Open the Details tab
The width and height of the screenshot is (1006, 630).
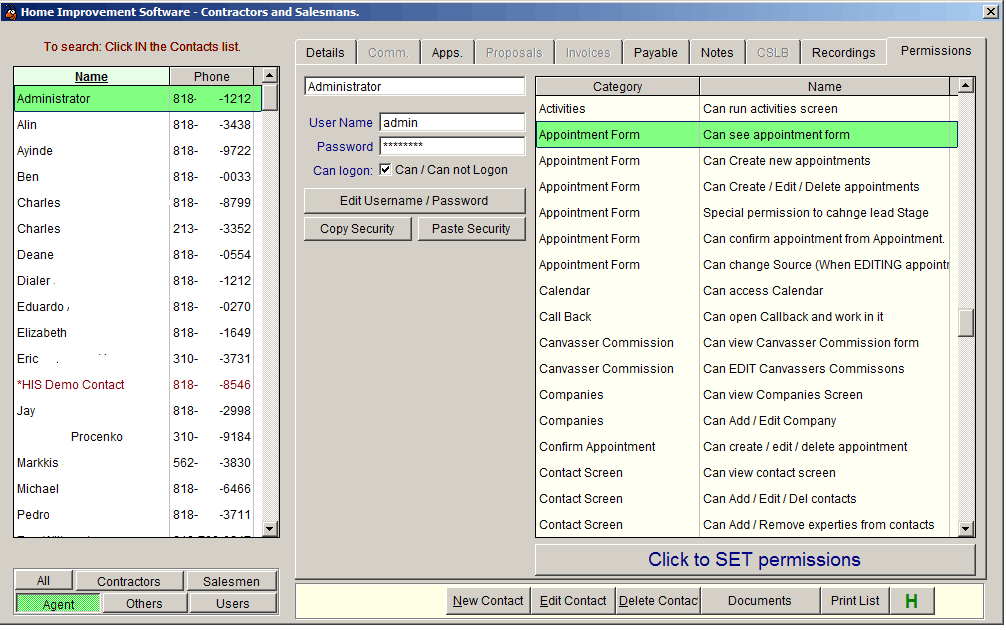tap(325, 53)
